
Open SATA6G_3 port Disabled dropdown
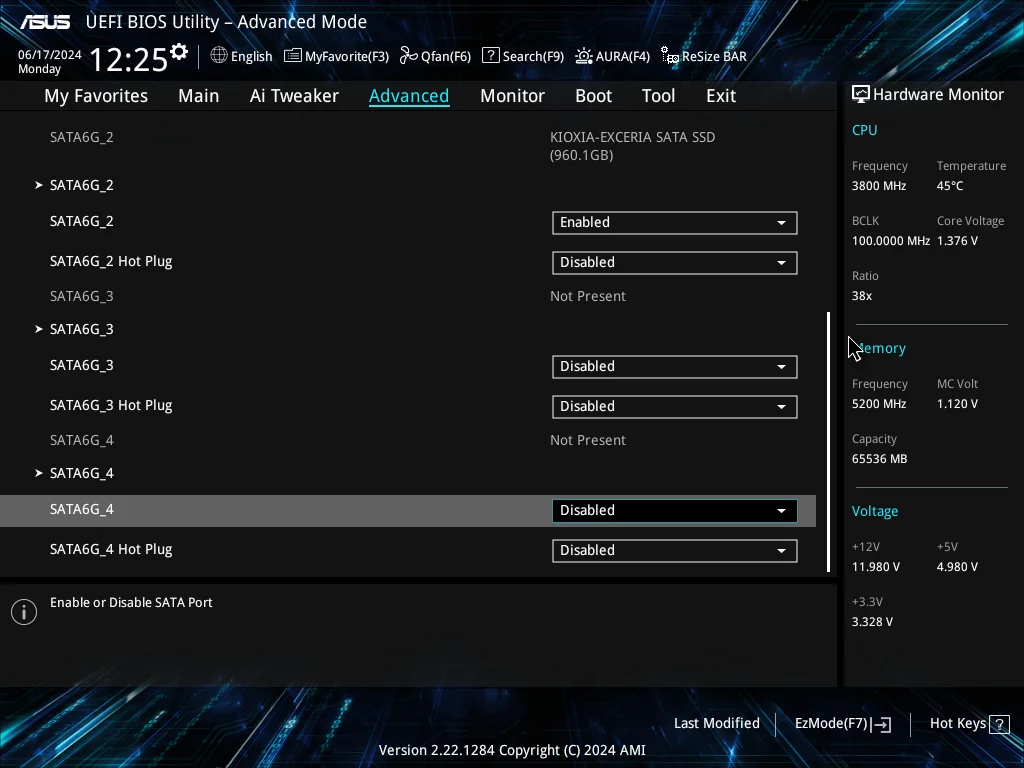[x=675, y=366]
